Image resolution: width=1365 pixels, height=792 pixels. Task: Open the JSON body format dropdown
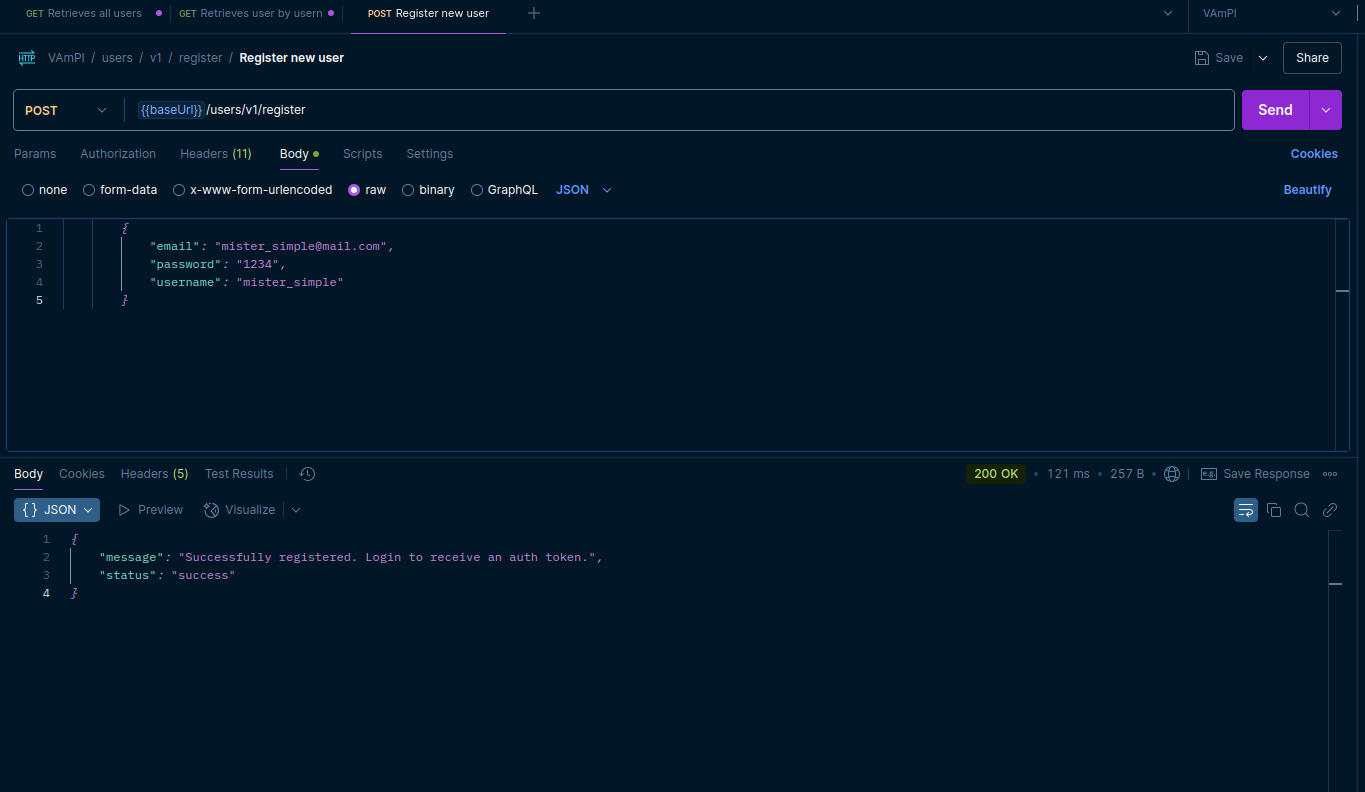click(x=583, y=190)
